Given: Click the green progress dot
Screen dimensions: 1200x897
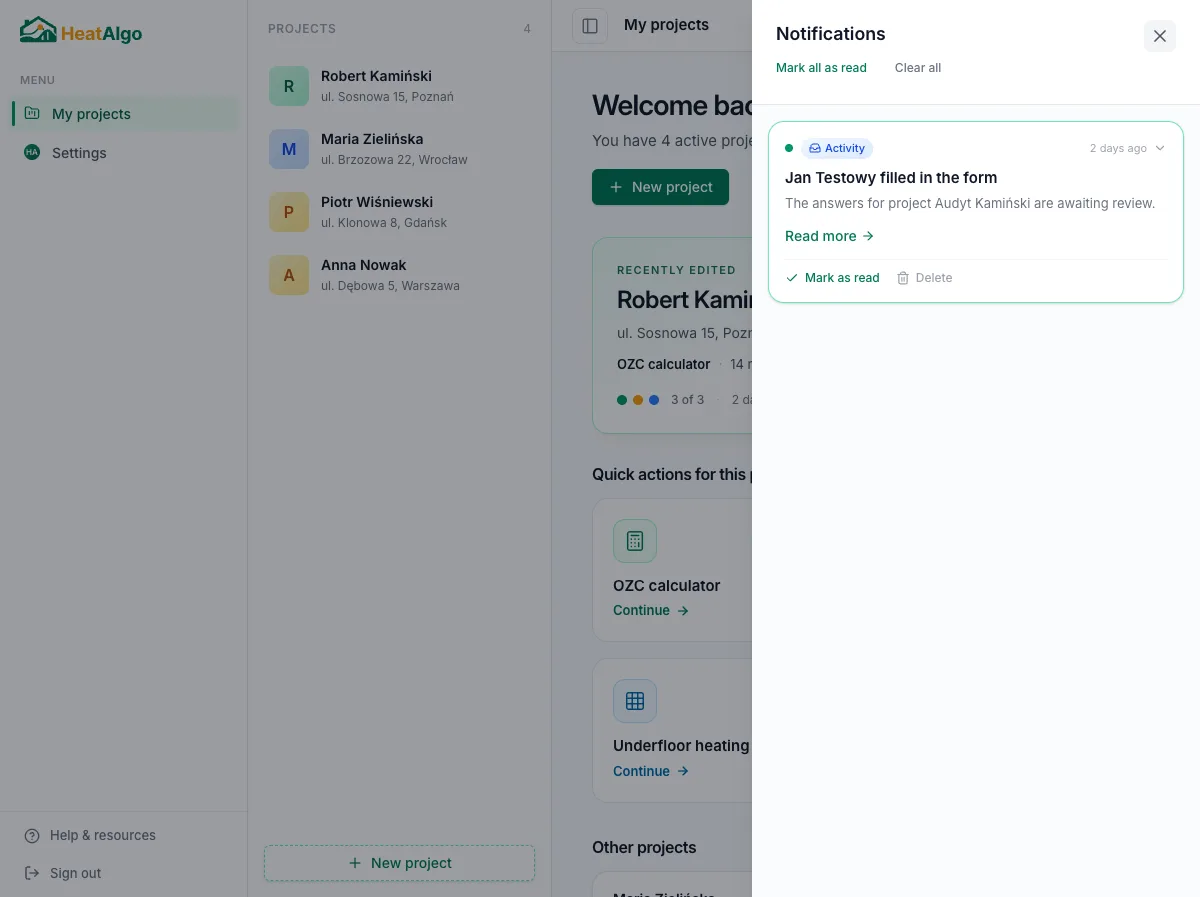Looking at the screenshot, I should tap(622, 399).
